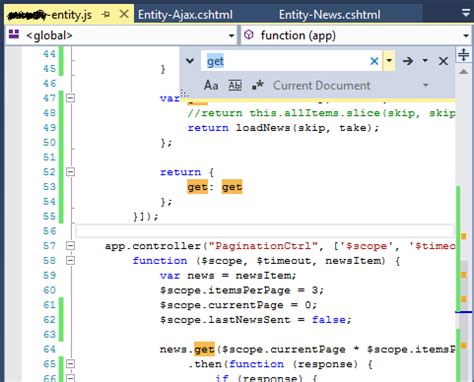This screenshot has width=474, height=382.
Task: Click the 'false' keyword on line 62
Action: (329, 320)
